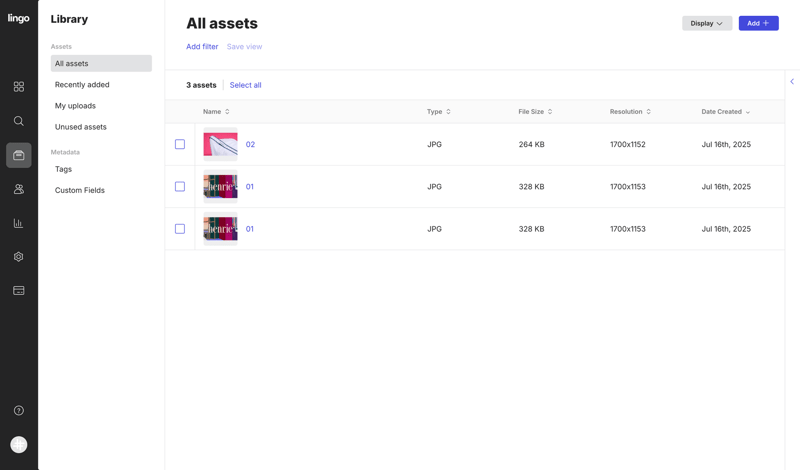Click the pink thumbnail of asset 02
This screenshot has width=800, height=470.
(220, 144)
